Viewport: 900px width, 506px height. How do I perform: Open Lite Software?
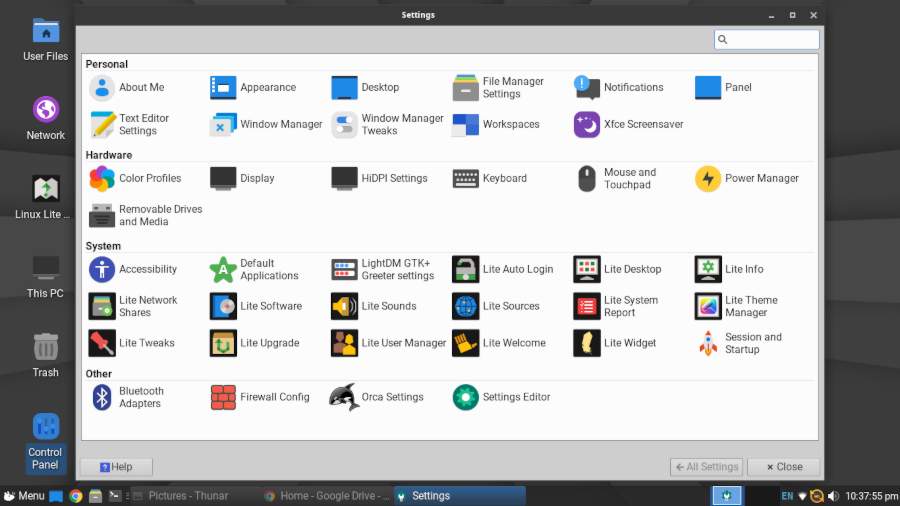pyautogui.click(x=256, y=306)
